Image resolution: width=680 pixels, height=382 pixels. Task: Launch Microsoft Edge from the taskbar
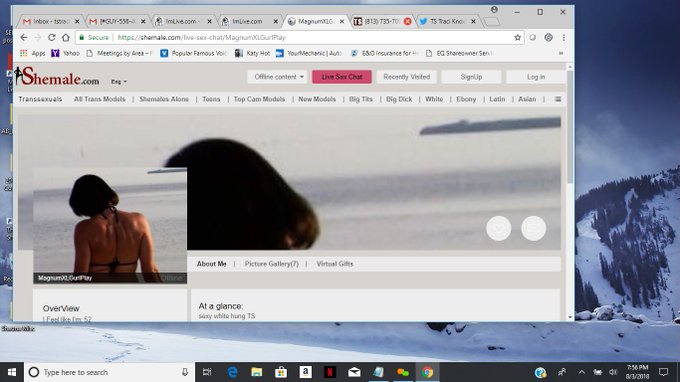232,372
